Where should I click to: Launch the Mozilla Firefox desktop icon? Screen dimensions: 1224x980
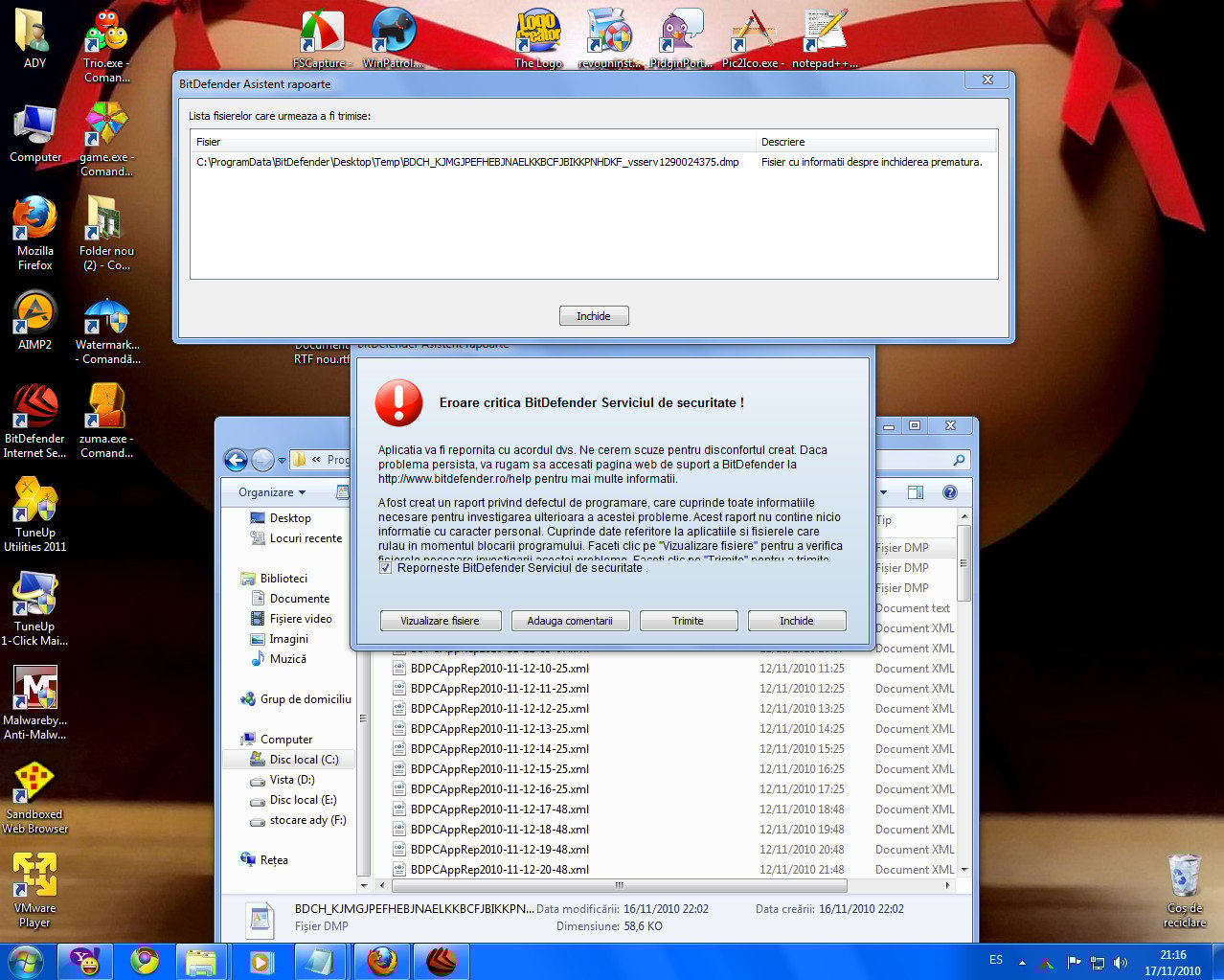(35, 234)
